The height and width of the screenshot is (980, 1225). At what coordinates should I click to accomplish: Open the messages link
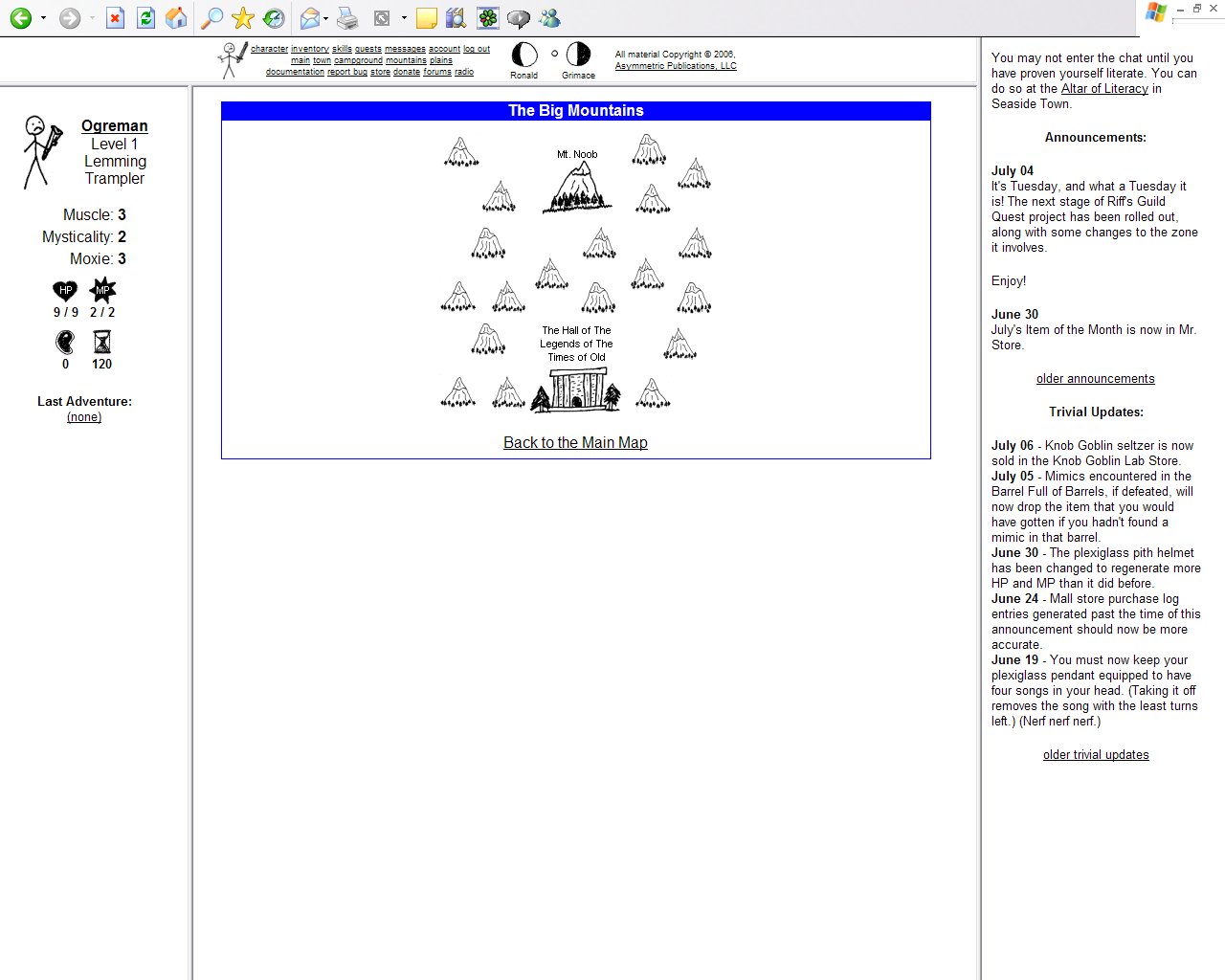coord(406,49)
